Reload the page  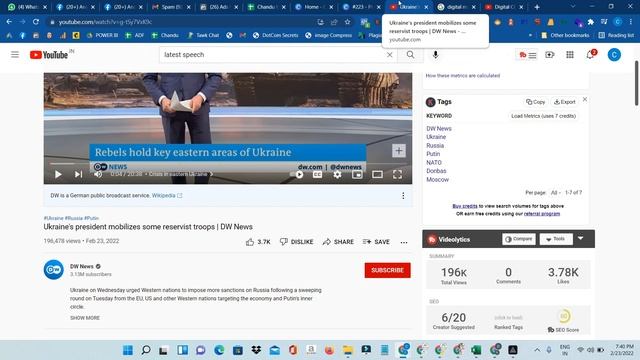click(36, 22)
